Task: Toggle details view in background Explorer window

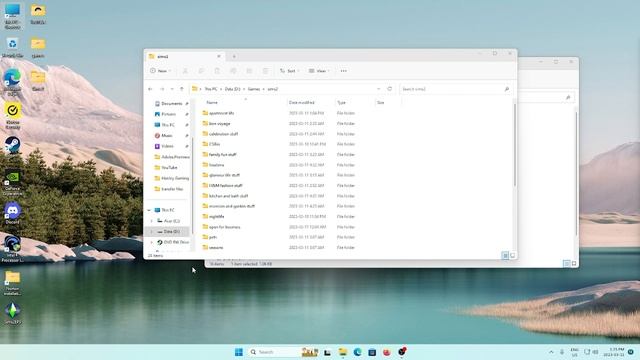Action: (567, 264)
